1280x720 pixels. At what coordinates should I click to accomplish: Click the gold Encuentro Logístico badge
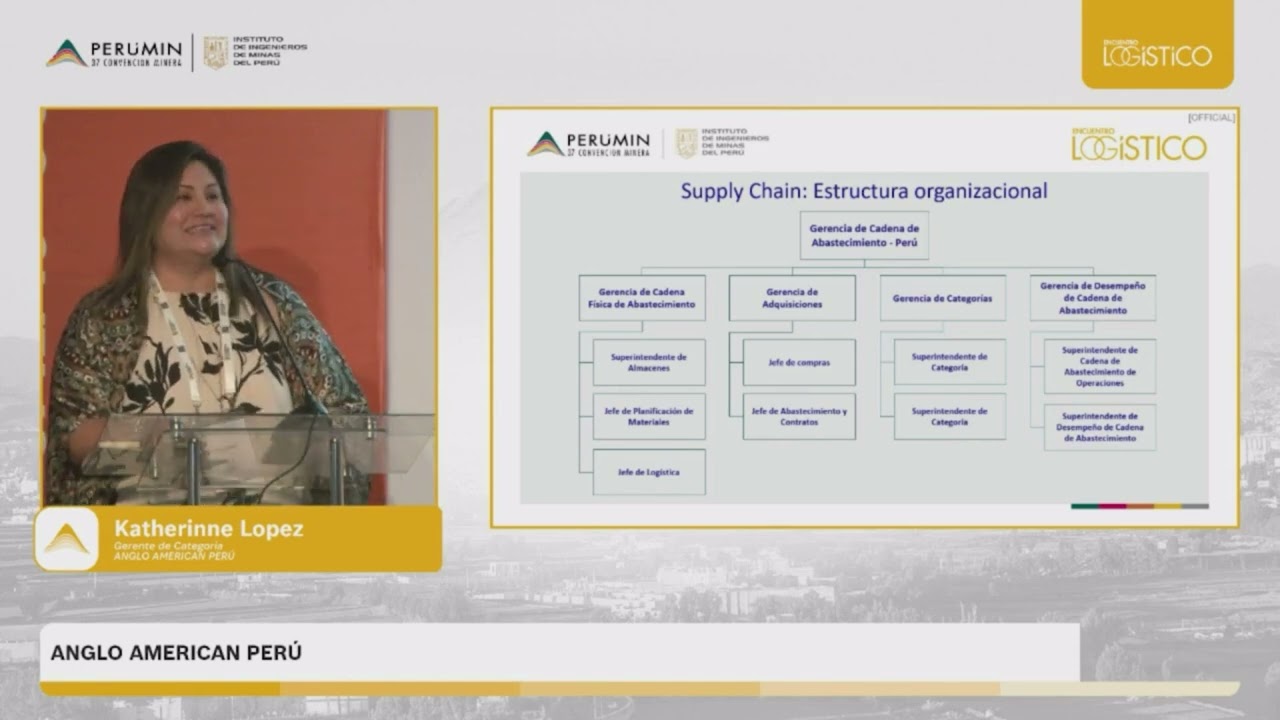pos(1157,44)
